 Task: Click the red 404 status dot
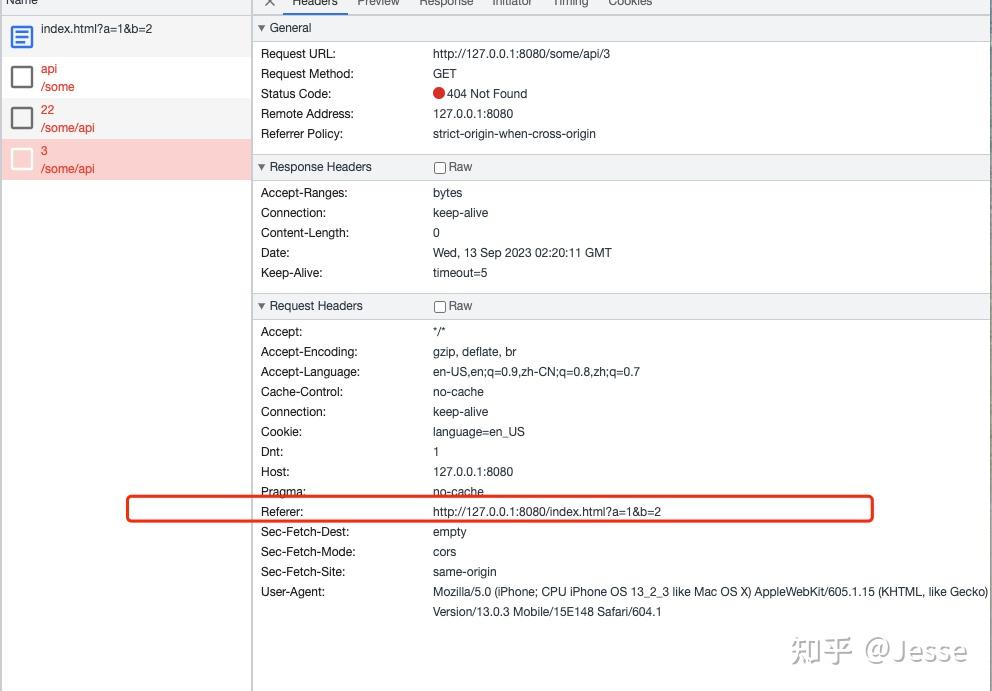pyautogui.click(x=438, y=93)
